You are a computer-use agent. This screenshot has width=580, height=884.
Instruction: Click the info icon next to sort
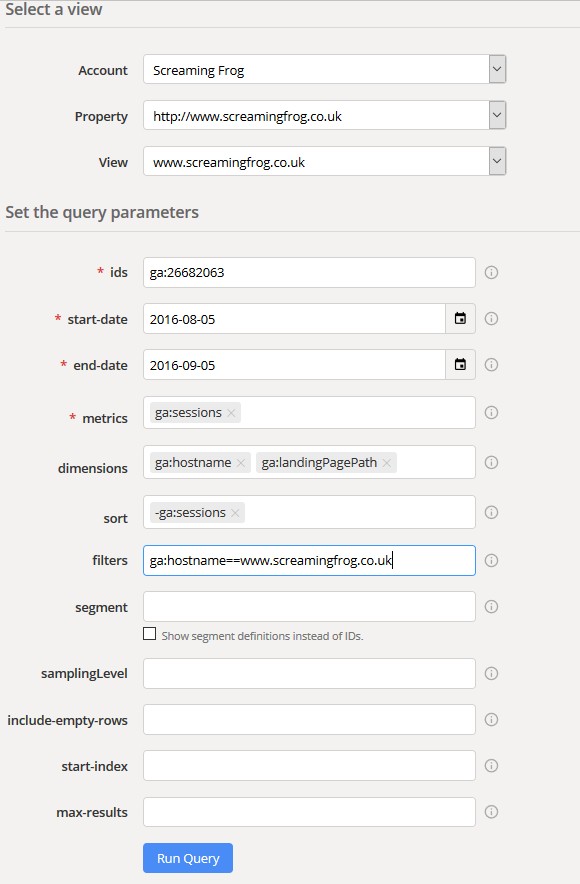492,512
